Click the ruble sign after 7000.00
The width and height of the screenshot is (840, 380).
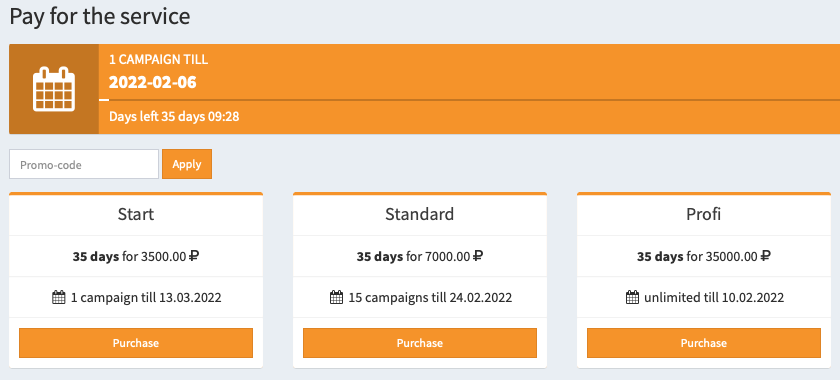coord(478,256)
